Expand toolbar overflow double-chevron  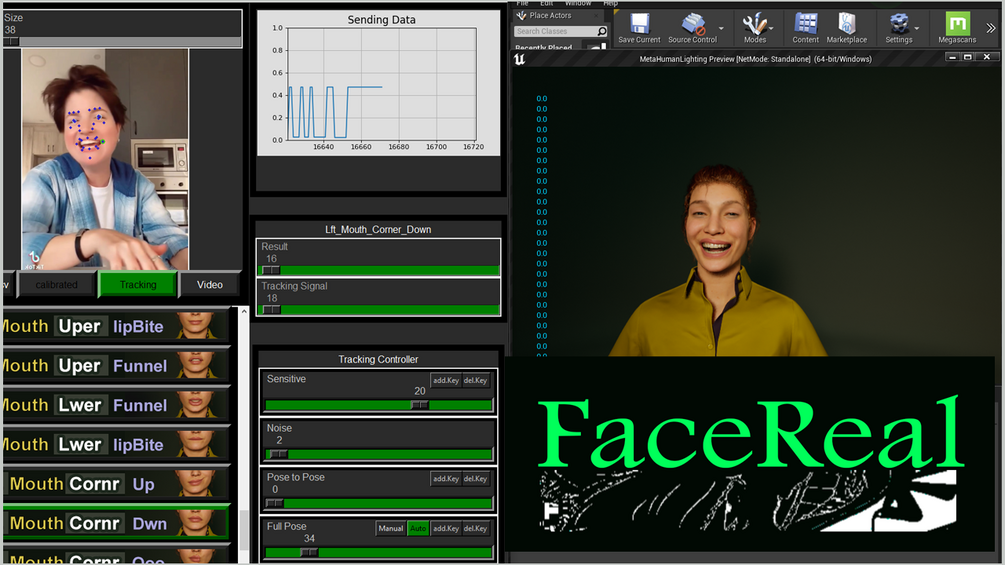[991, 28]
